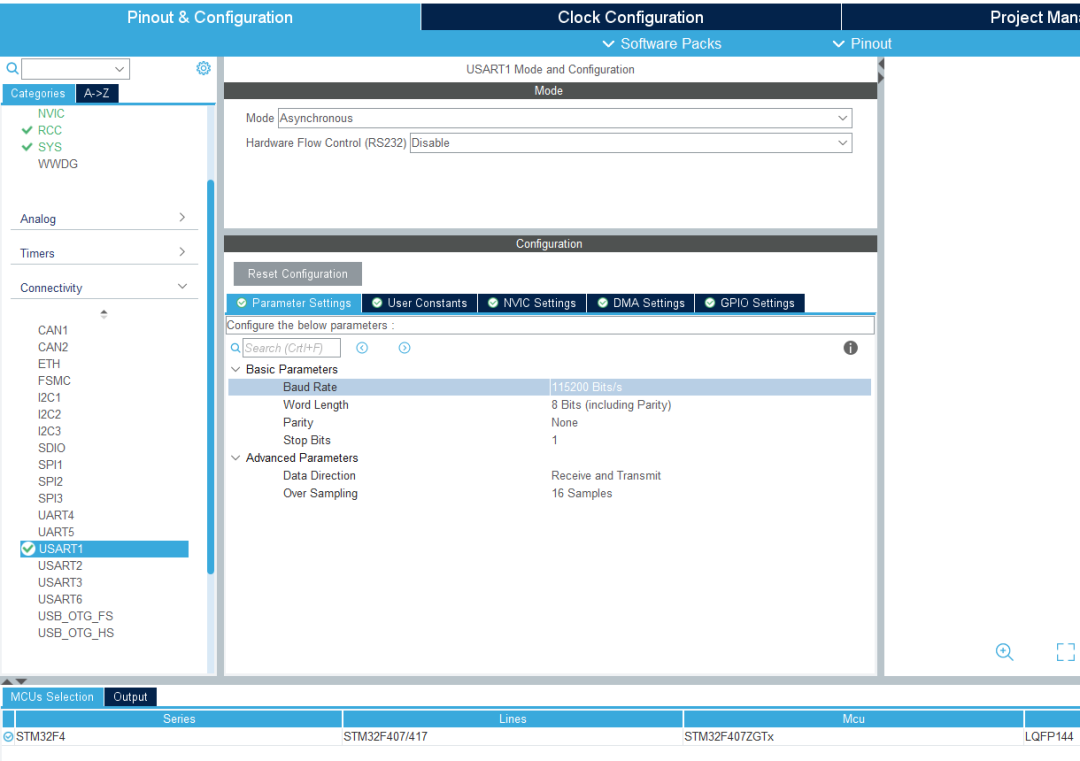
Task: Click the green check icon beside RCC
Action: point(27,130)
